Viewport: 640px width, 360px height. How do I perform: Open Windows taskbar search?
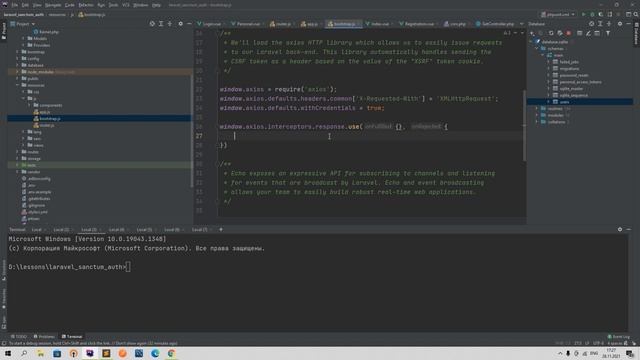pyautogui.click(x=24, y=353)
